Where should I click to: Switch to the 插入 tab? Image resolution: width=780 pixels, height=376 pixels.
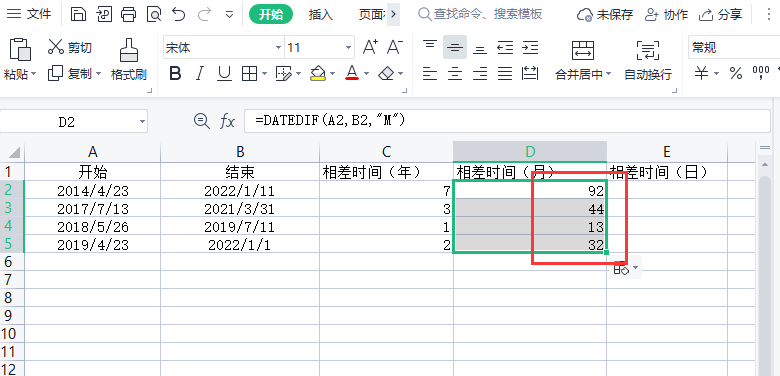click(x=320, y=14)
